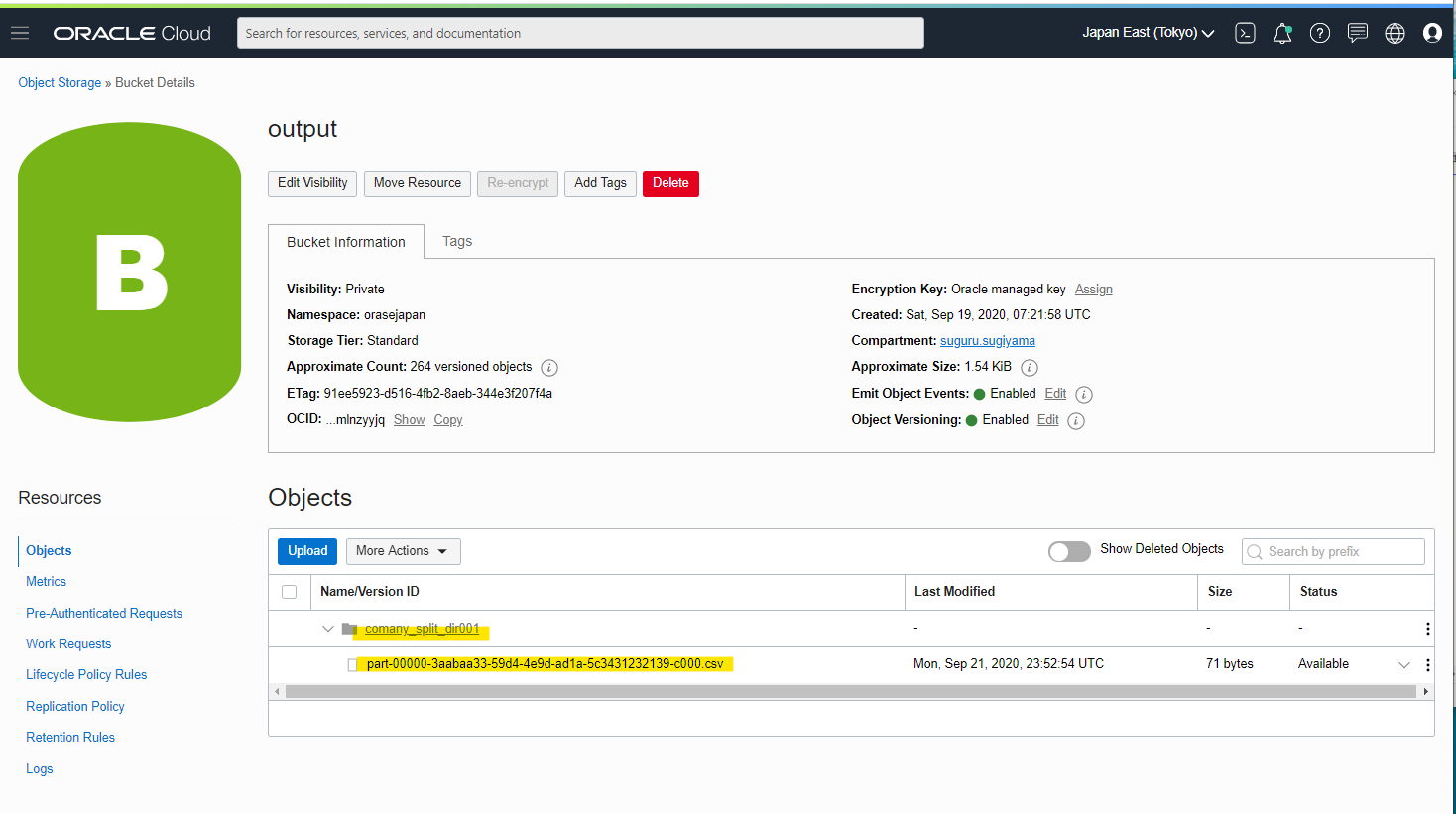Image resolution: width=1456 pixels, height=814 pixels.
Task: Show info about Approximate Count
Action: [549, 368]
